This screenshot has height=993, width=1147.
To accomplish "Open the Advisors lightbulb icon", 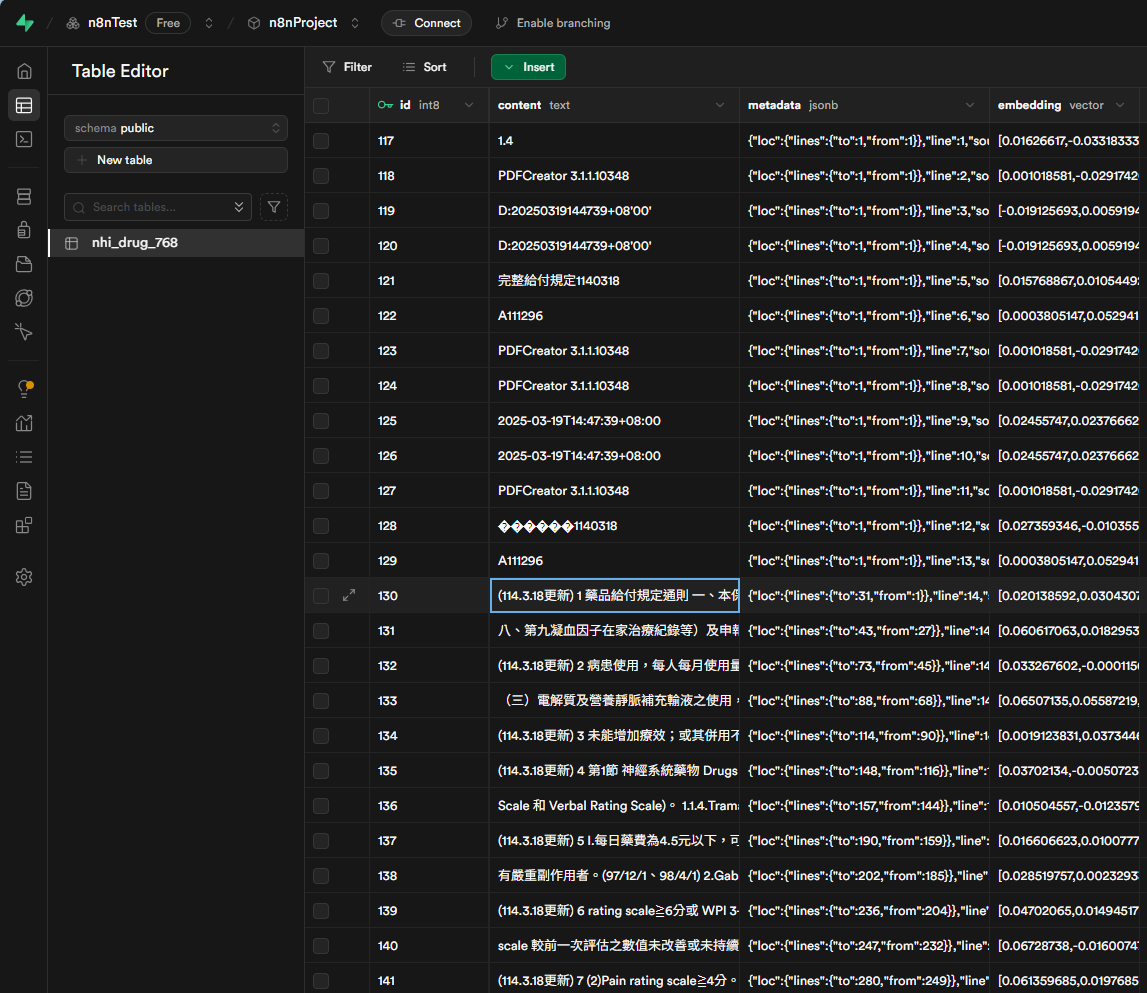I will point(24,389).
